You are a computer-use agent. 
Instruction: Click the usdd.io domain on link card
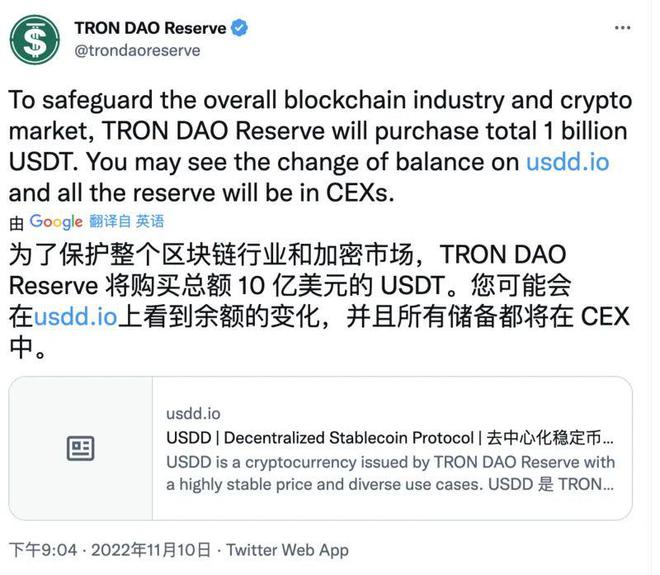pyautogui.click(x=193, y=414)
